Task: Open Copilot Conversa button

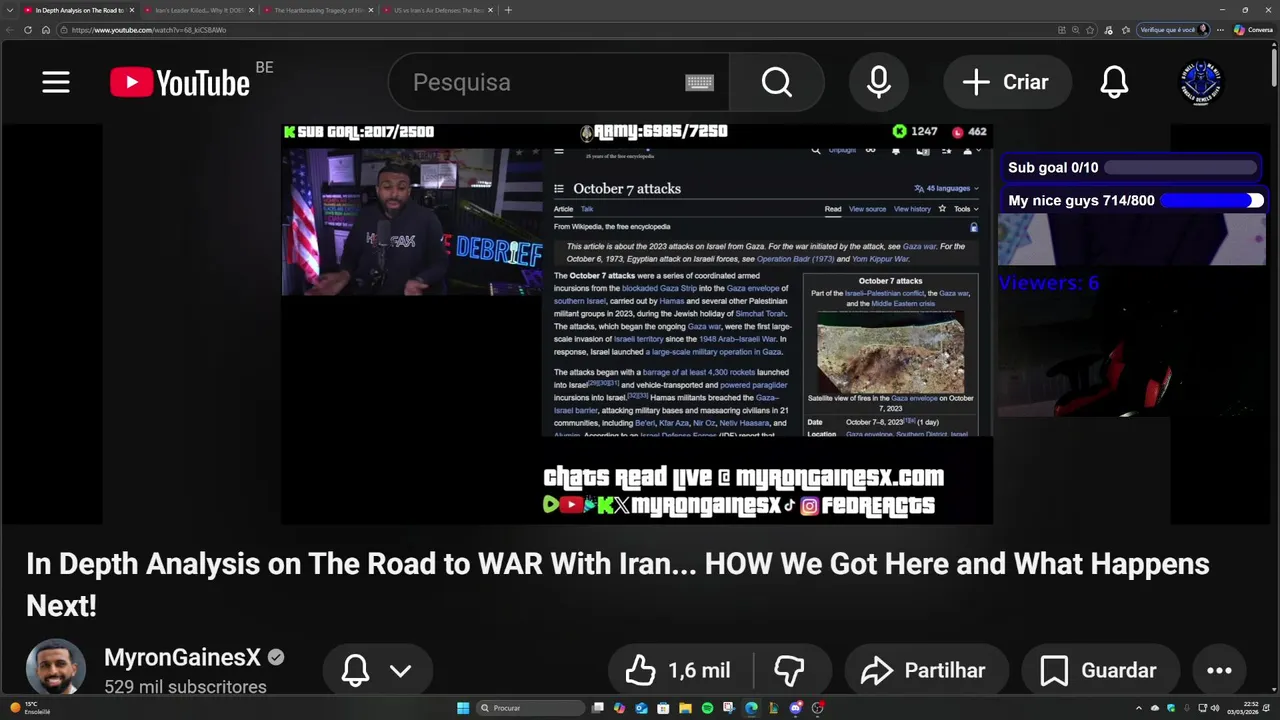Action: 1253,30
